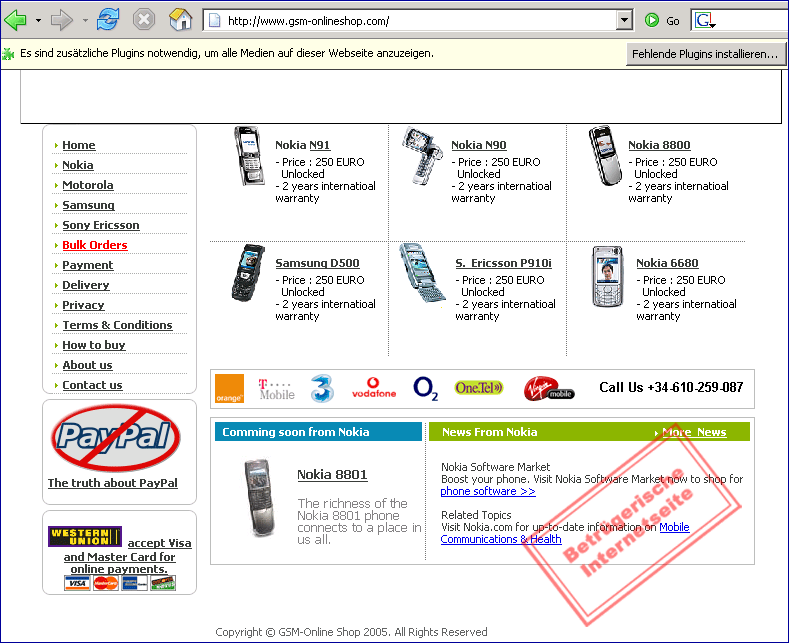Click the OneTel logo

coord(479,388)
